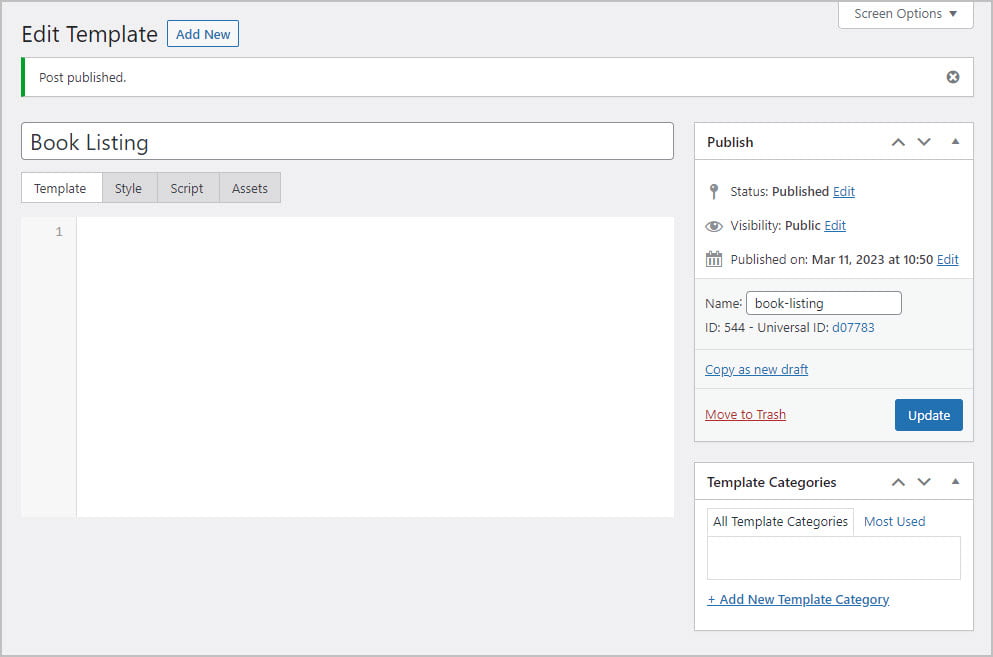Edit the published date
The image size is (993, 657).
[x=947, y=260]
